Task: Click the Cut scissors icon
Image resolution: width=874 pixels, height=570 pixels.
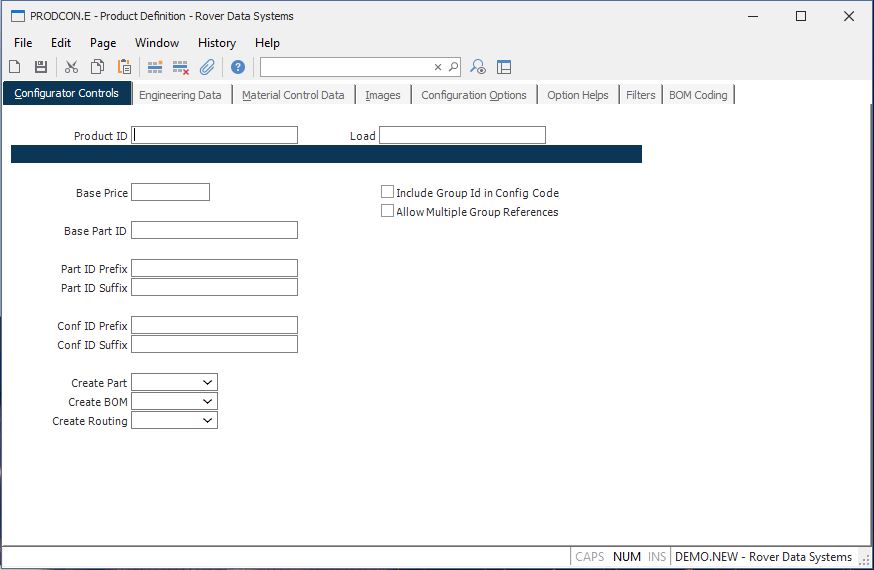Action: click(71, 67)
